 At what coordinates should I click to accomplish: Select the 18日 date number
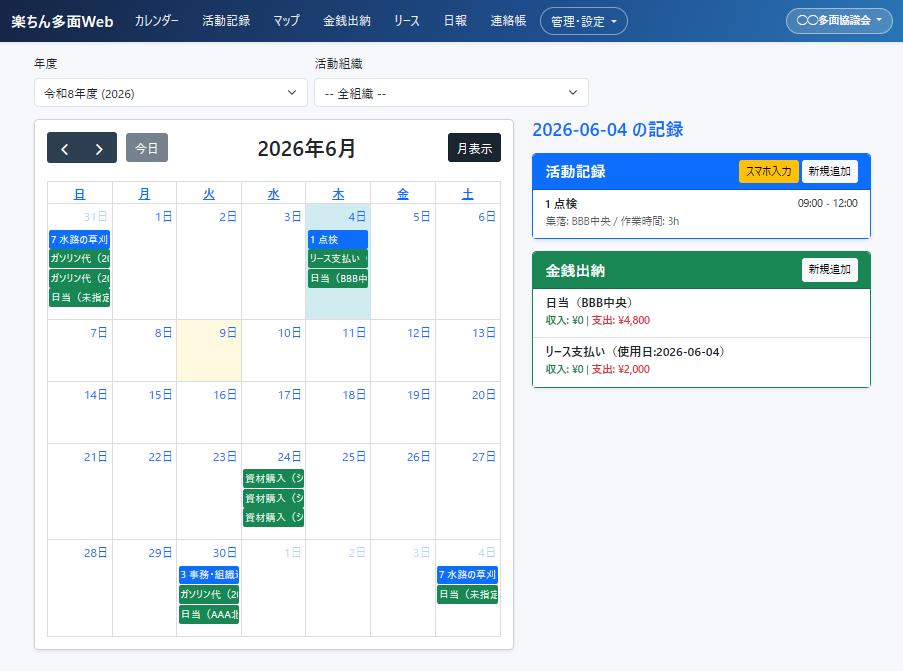(354, 395)
